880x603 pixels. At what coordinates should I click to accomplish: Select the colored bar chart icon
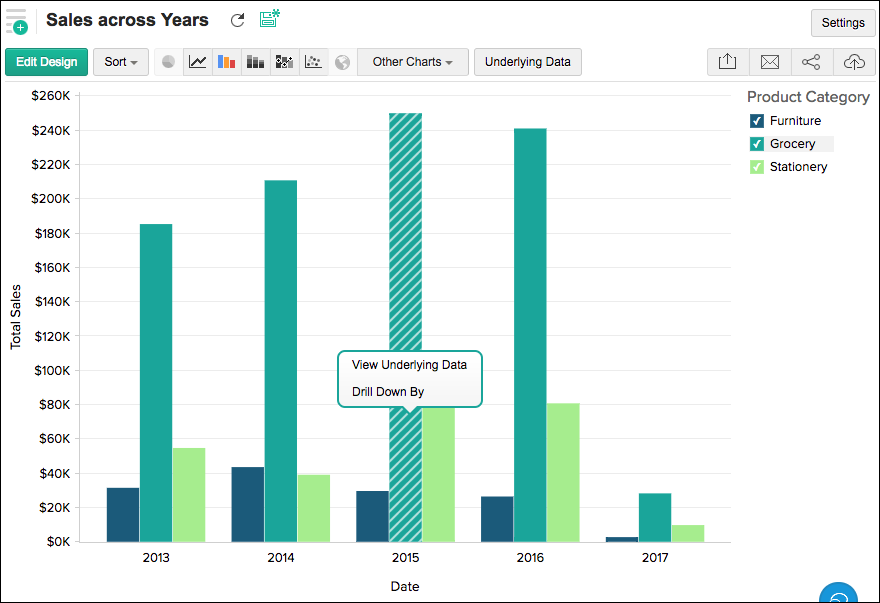[x=227, y=62]
